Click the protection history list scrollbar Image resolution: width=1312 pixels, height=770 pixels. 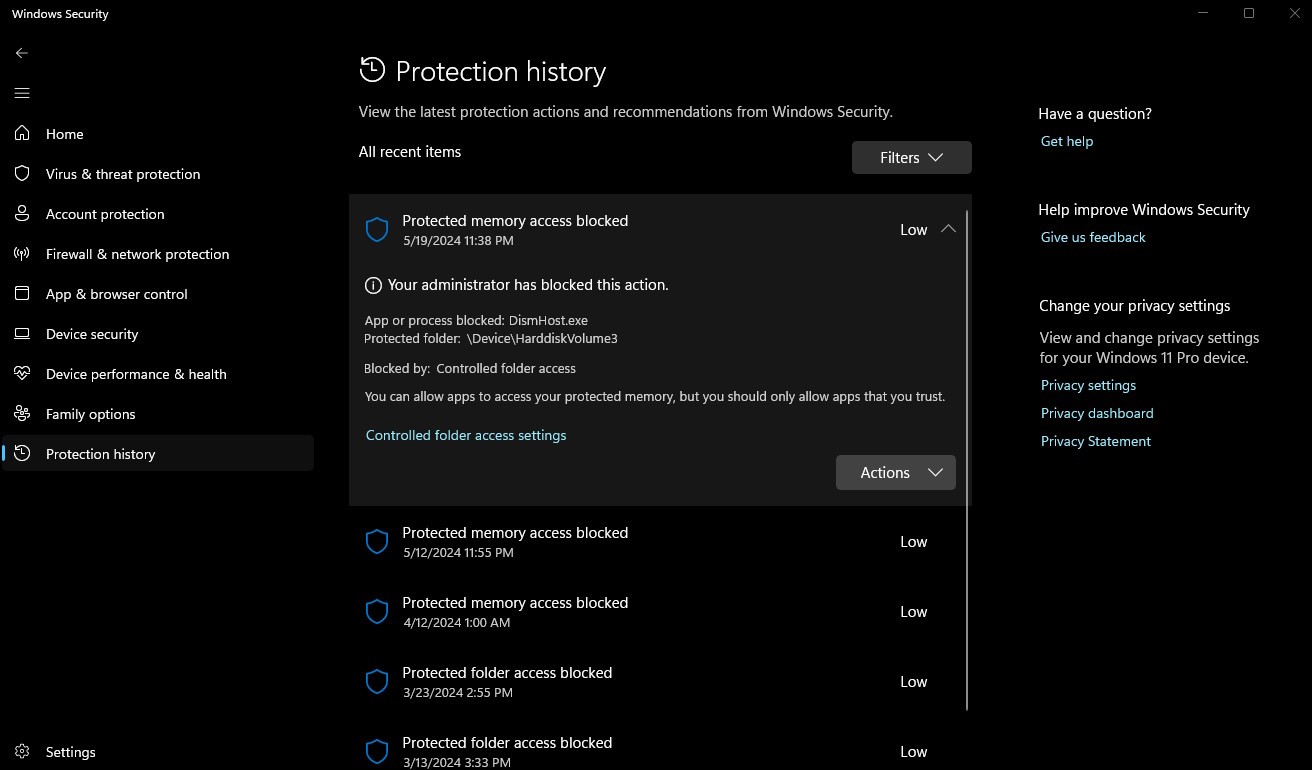[967, 460]
